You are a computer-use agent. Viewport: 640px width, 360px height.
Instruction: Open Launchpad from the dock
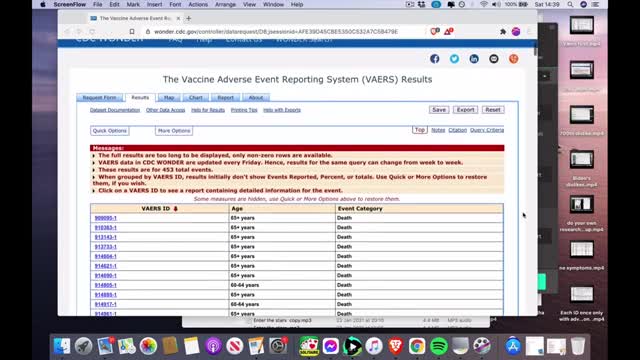click(84, 346)
